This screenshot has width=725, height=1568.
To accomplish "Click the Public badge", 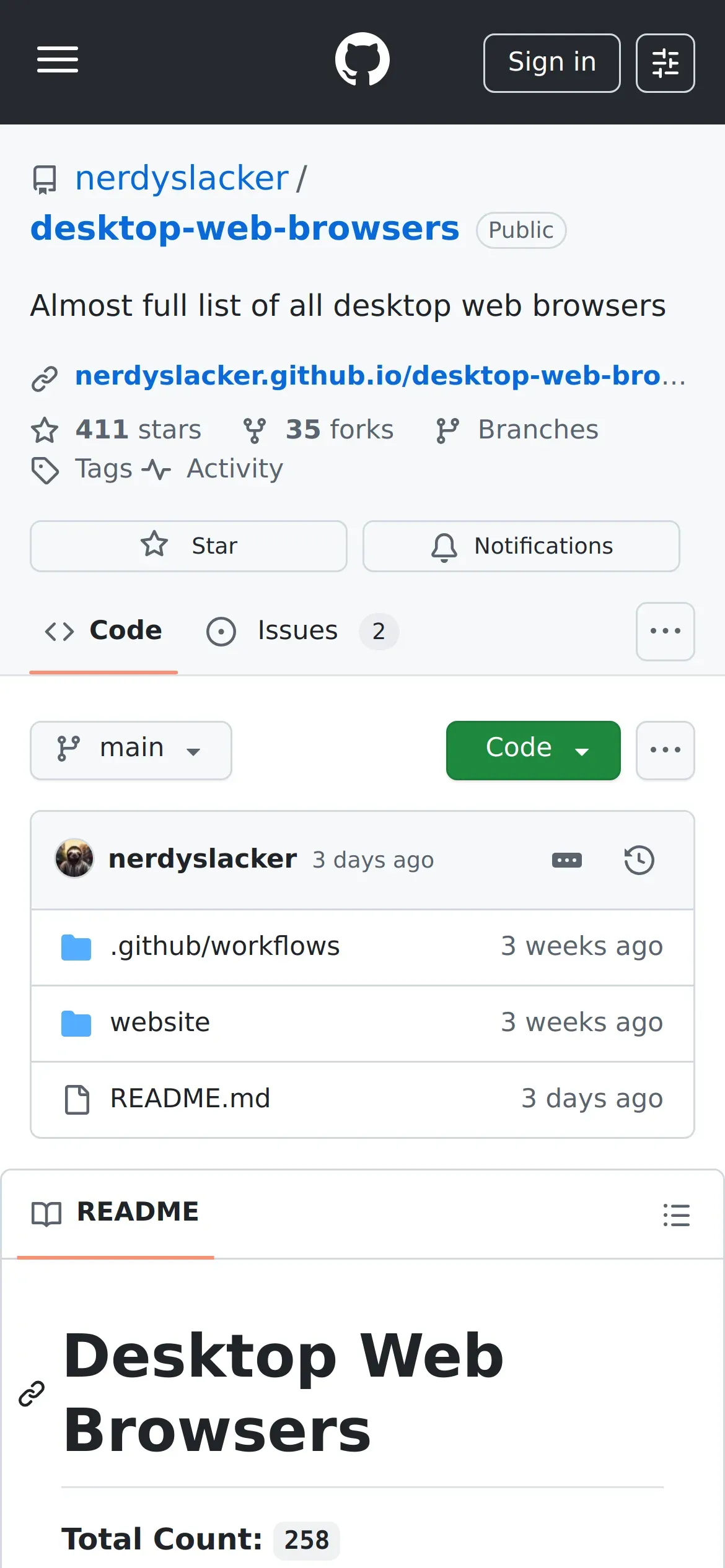I will point(521,230).
